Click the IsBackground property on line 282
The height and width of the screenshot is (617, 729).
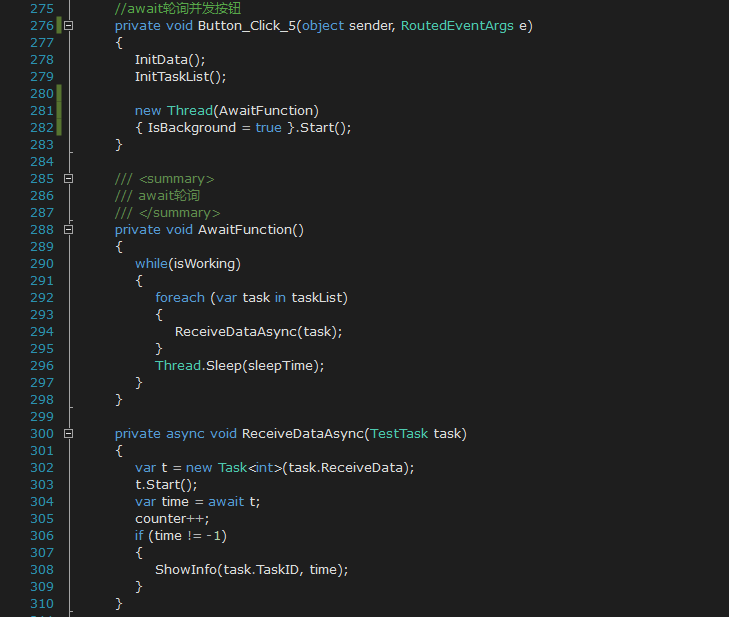[x=192, y=128]
